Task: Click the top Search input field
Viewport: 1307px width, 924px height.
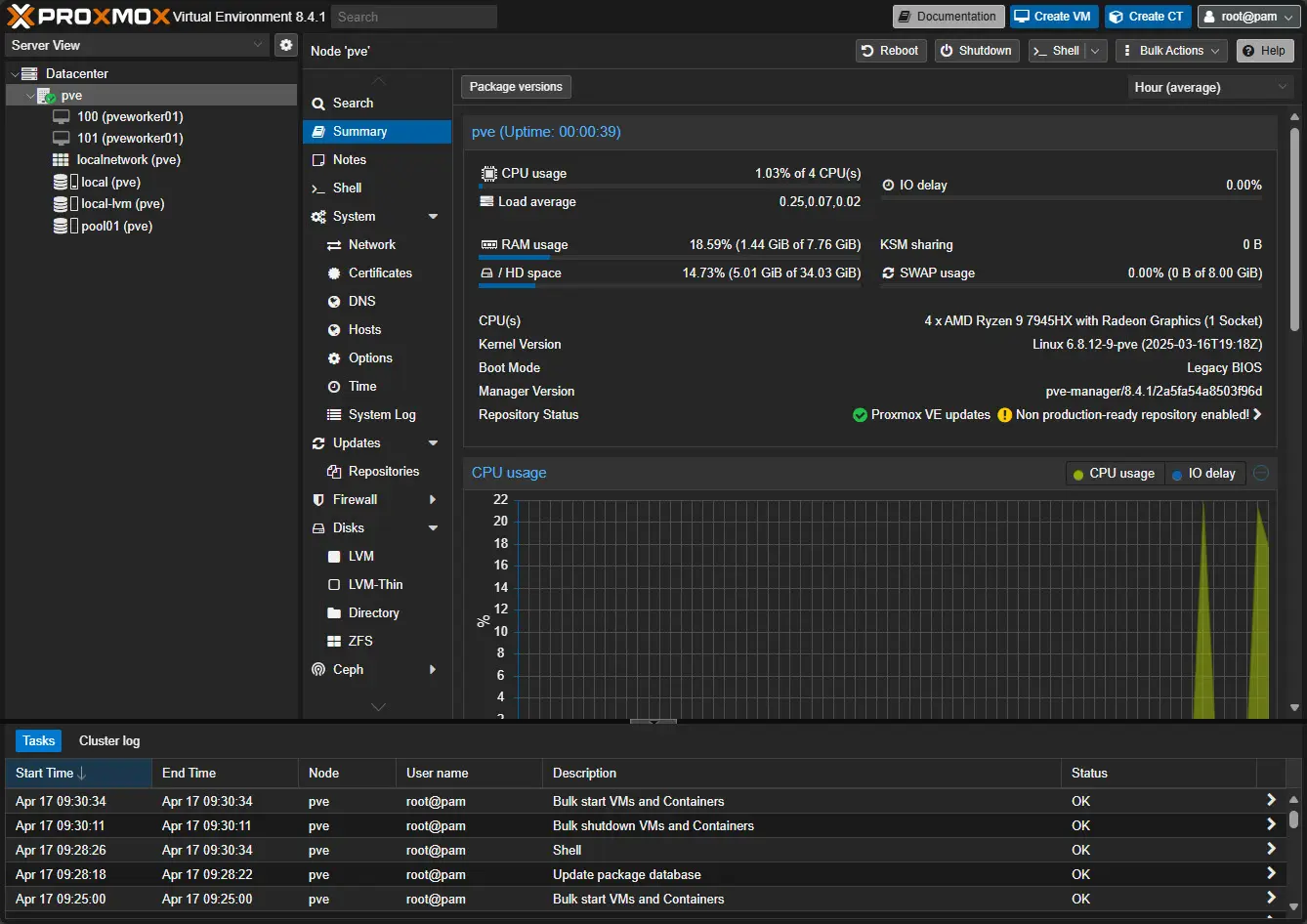Action: (x=413, y=17)
